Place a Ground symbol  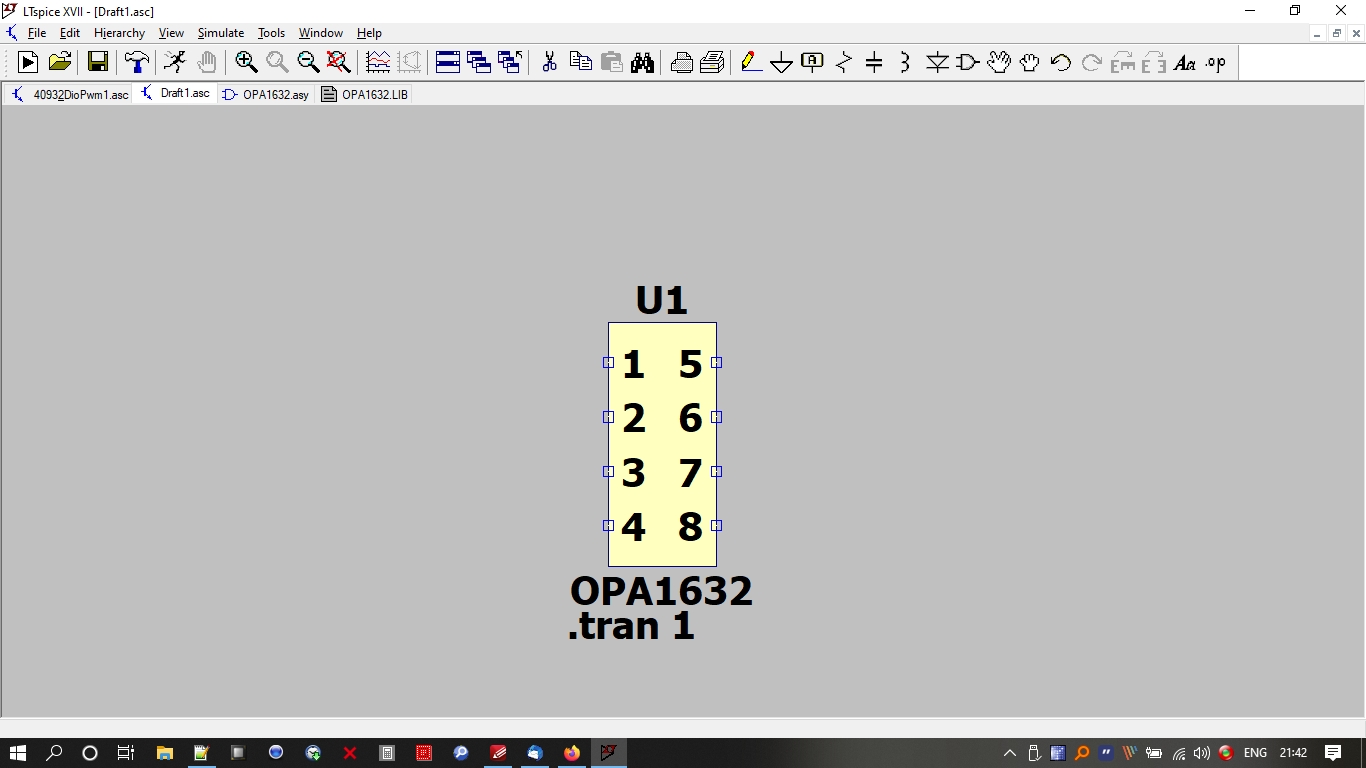782,63
